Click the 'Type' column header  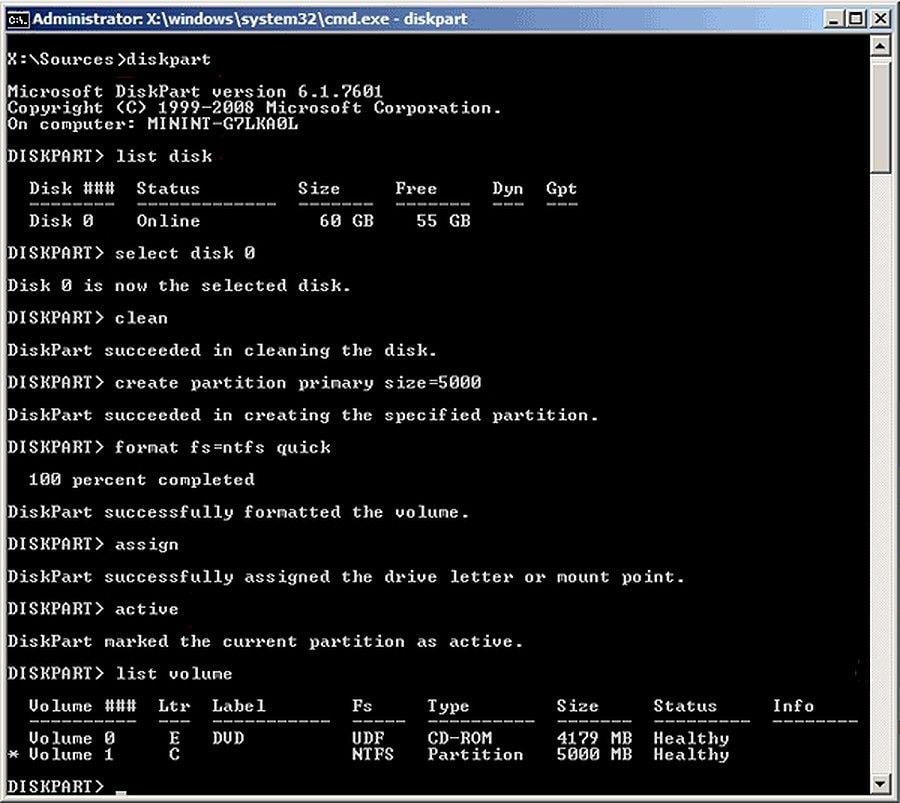coord(448,705)
